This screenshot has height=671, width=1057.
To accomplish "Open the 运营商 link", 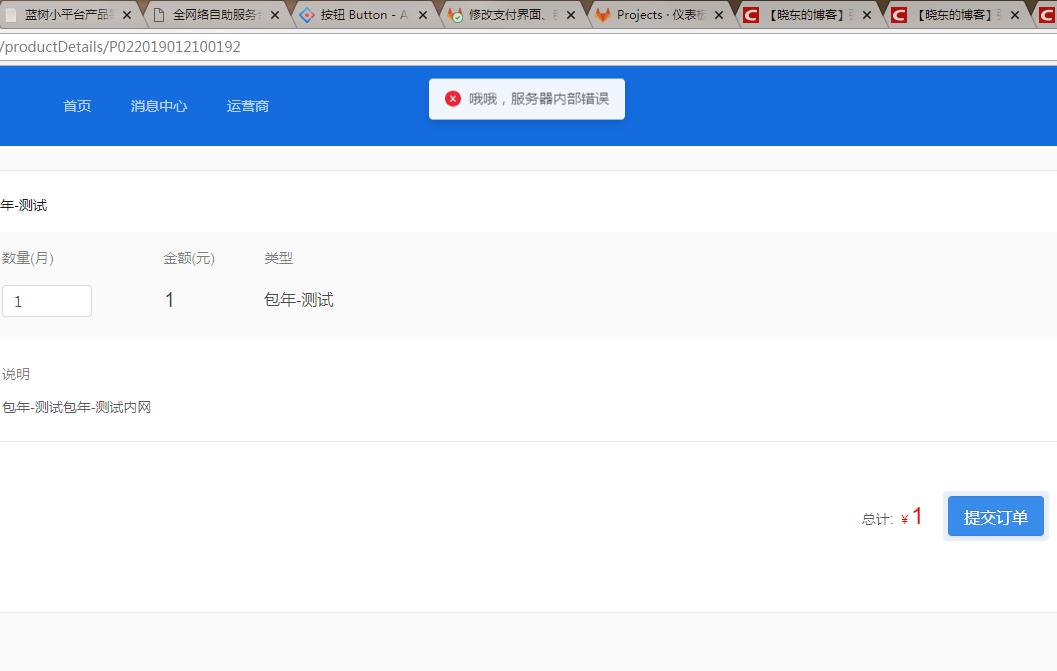I will point(247,105).
